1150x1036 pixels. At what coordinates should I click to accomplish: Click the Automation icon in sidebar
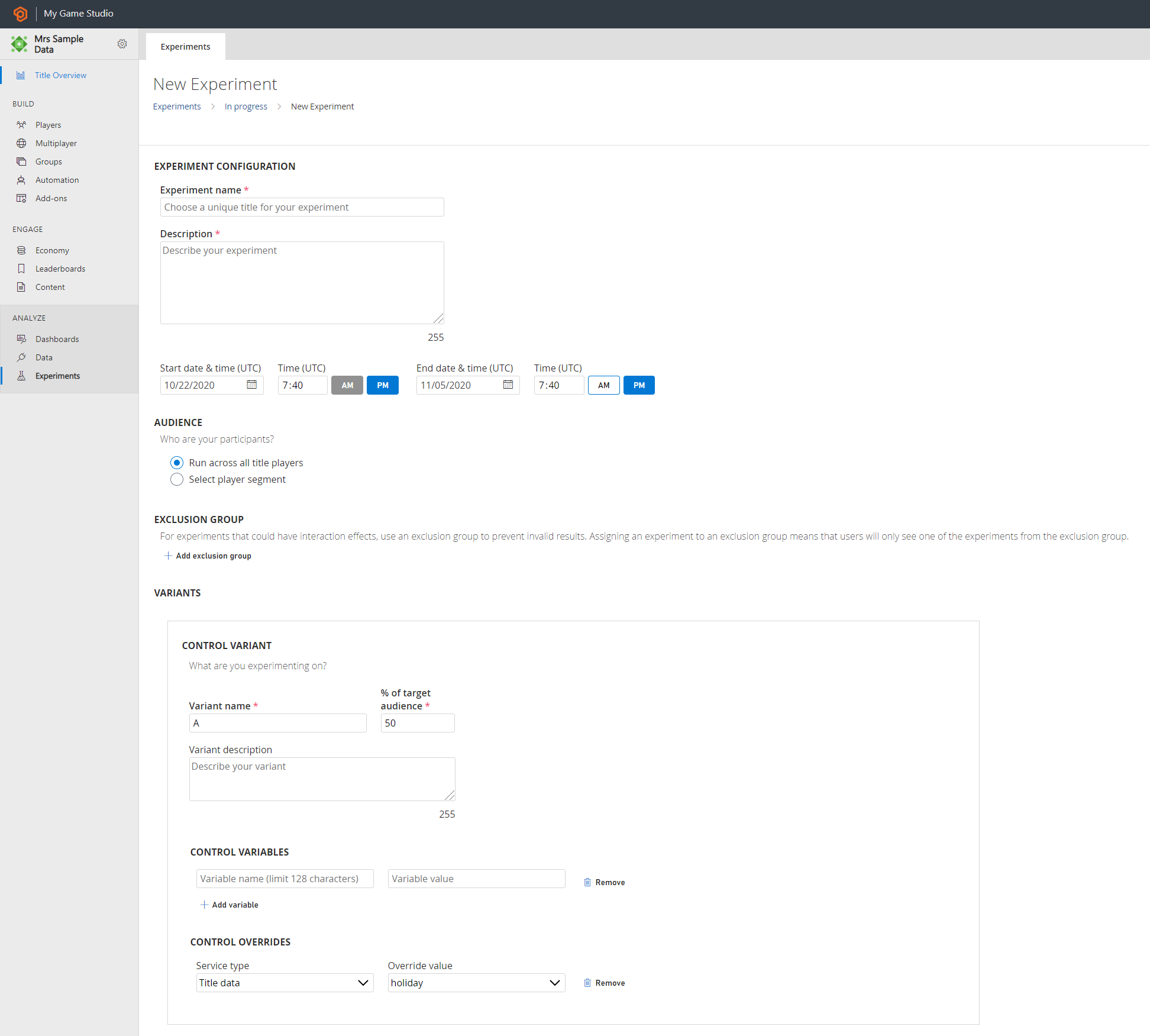tap(22, 179)
